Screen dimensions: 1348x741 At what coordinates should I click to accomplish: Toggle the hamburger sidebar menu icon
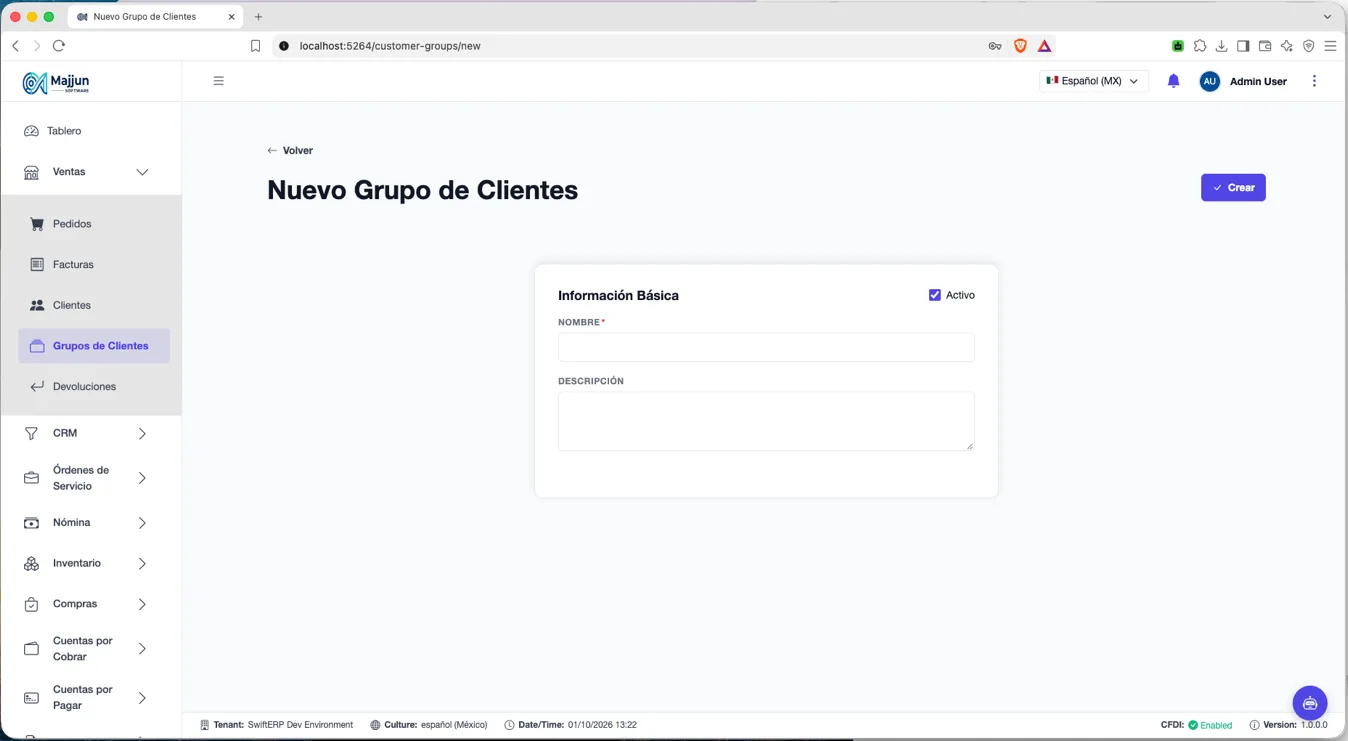pyautogui.click(x=218, y=81)
